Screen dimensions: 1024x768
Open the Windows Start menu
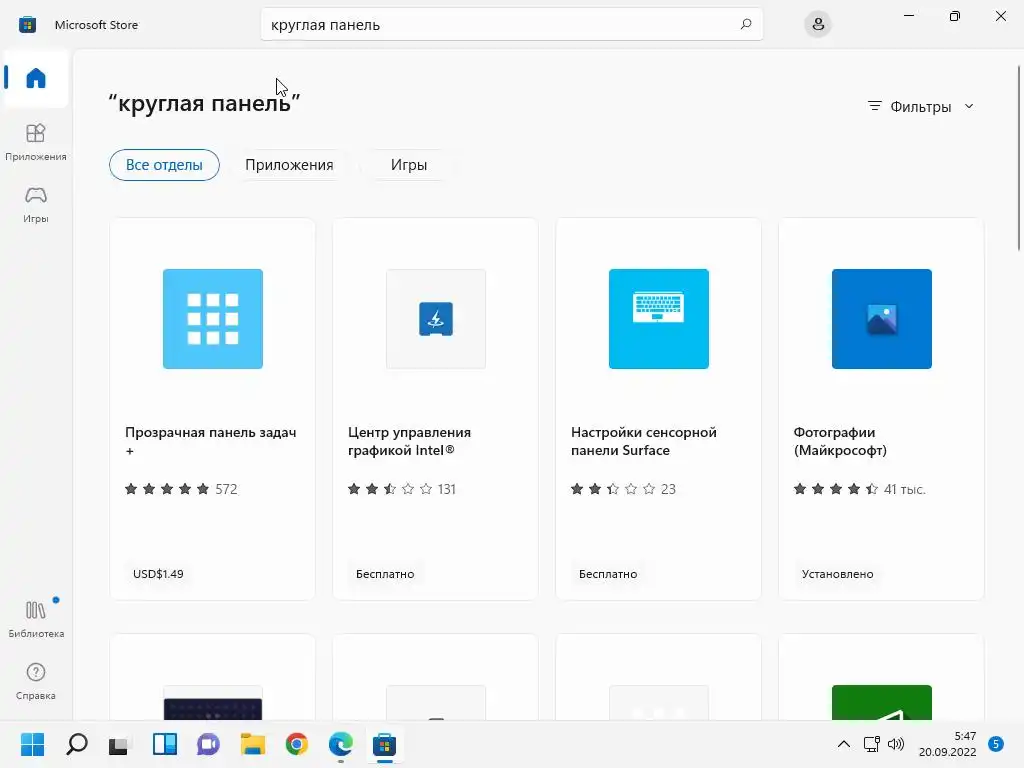pos(33,744)
